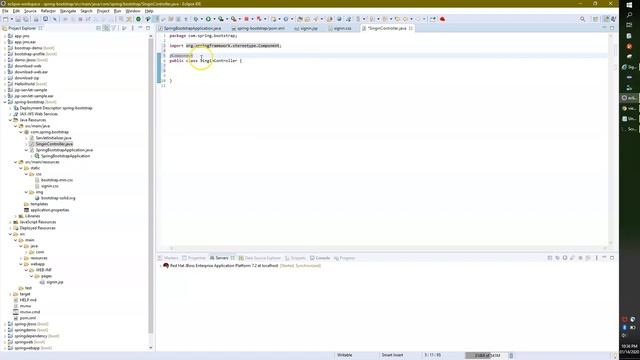Switch to signin.css editor tab

340,29
